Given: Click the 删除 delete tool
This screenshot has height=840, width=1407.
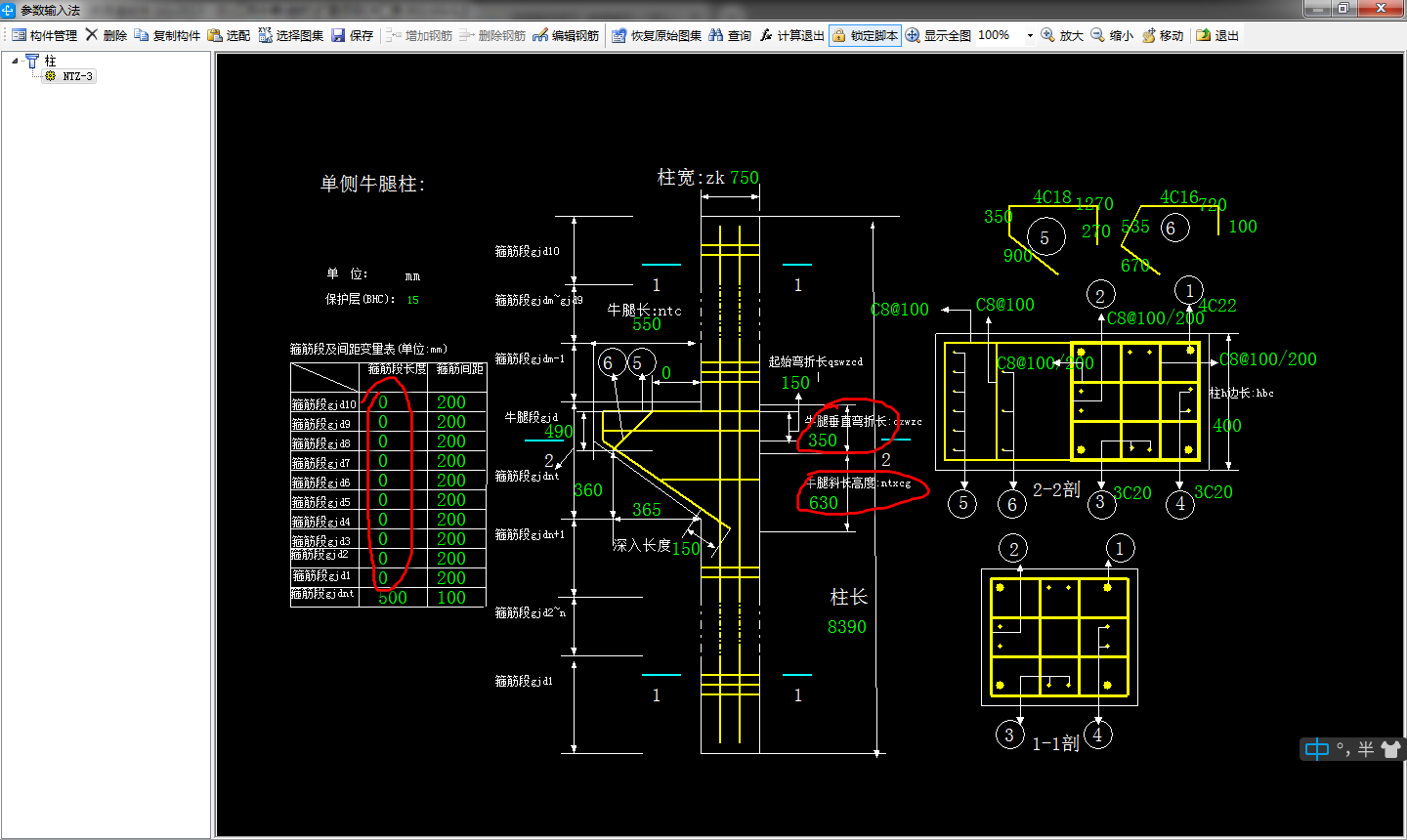Looking at the screenshot, I should [107, 35].
